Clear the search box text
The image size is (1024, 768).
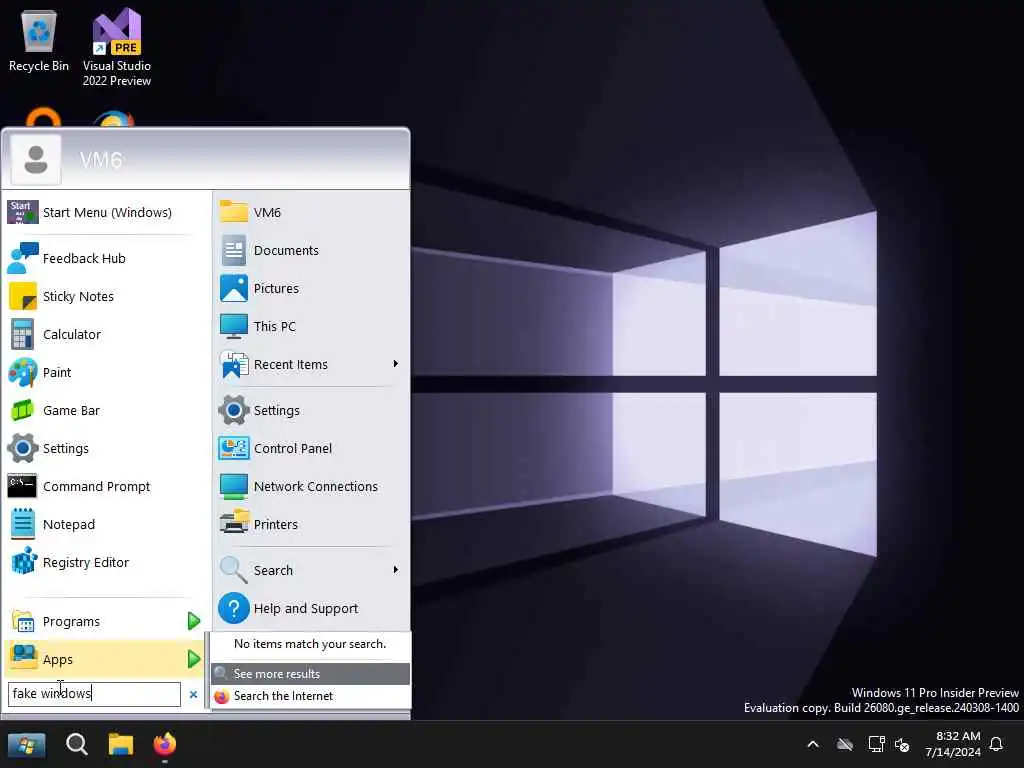click(193, 694)
